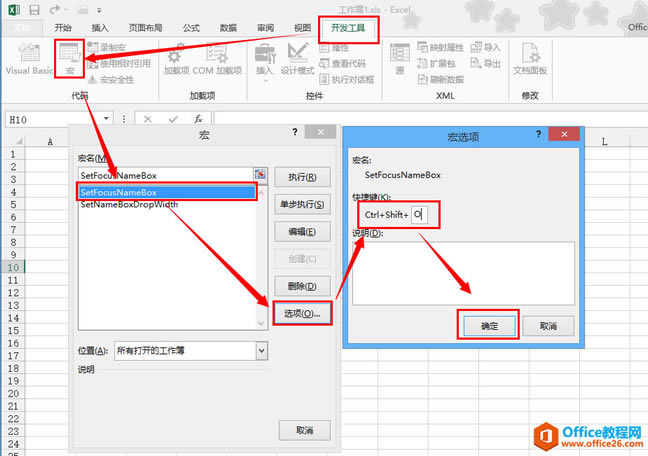The width and height of the screenshot is (648, 456).
Task: Switch to the Home (开始) tab
Action: [x=63, y=28]
